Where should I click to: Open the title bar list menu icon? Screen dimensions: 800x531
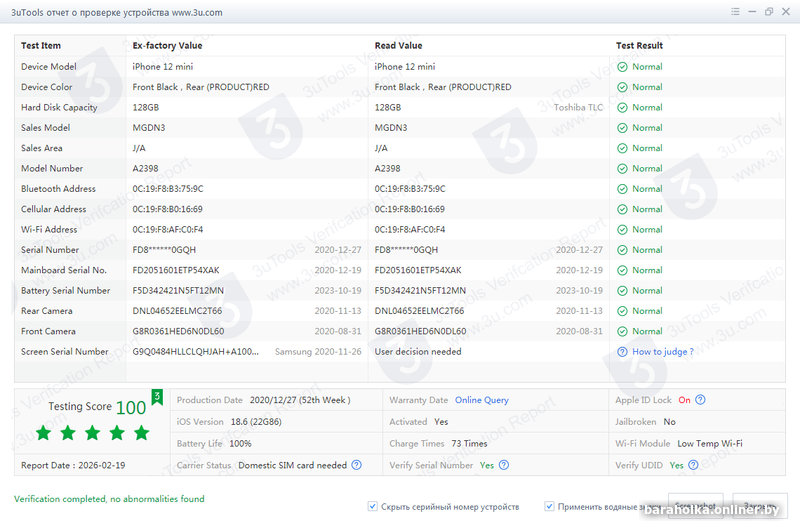[734, 12]
